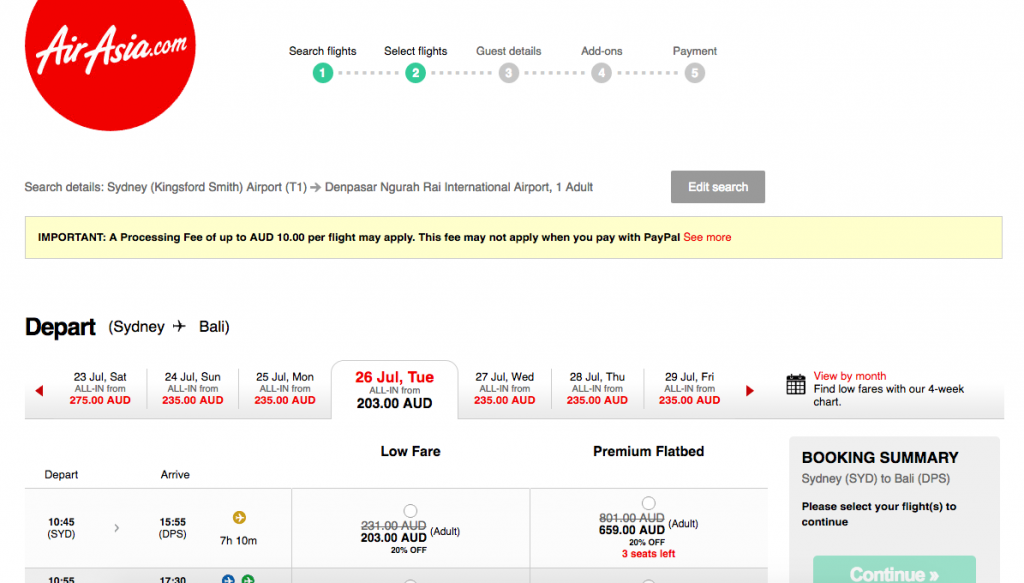This screenshot has height=583, width=1024.
Task: Expand details for the 10:45 Sydney flight
Action: tap(116, 527)
